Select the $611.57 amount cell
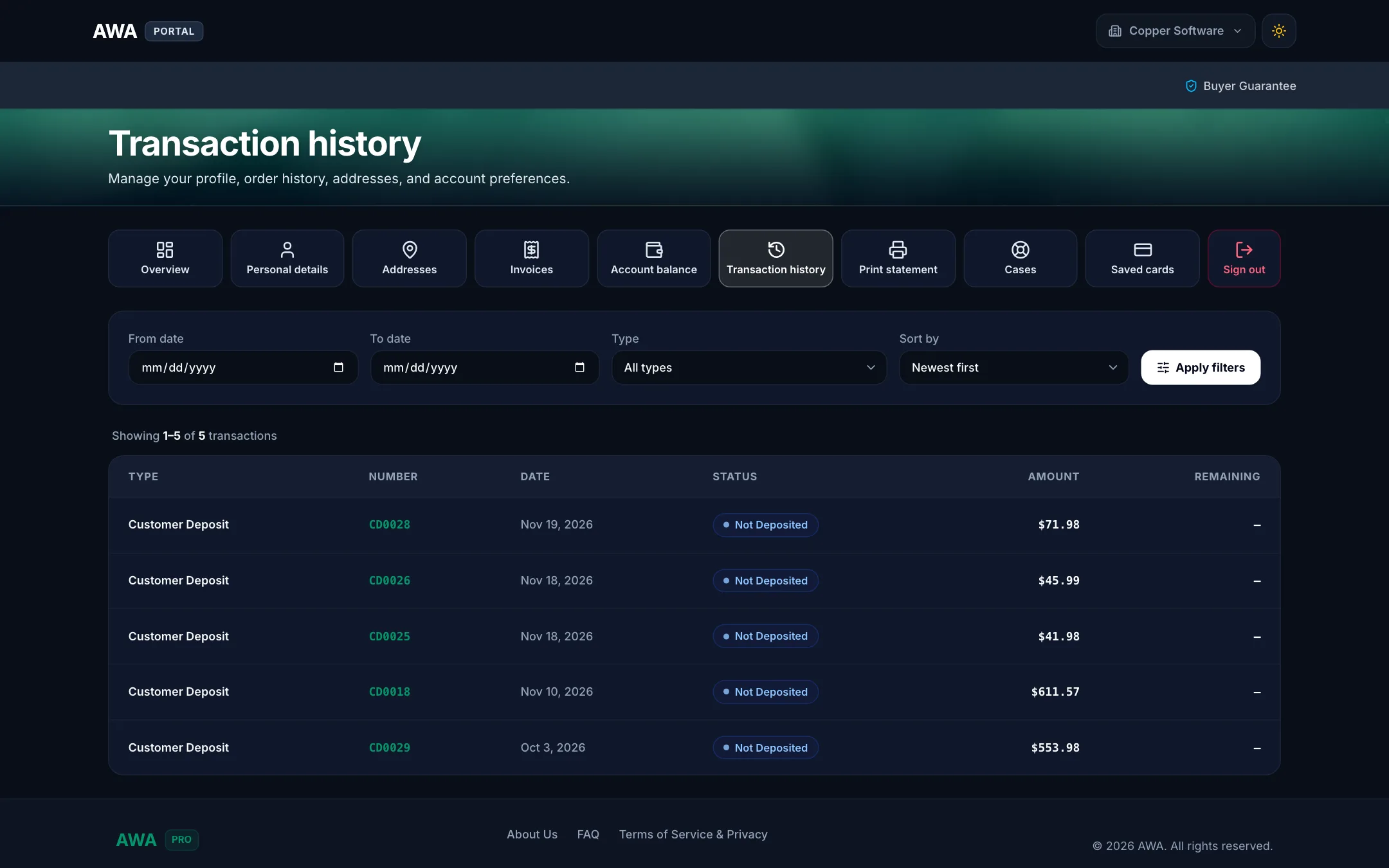 point(1055,692)
